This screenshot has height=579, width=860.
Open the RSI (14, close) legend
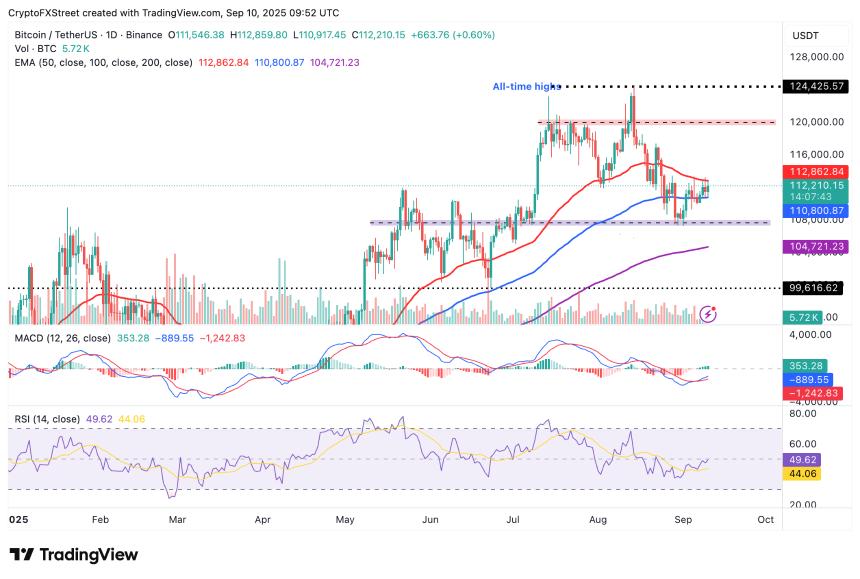(48, 418)
